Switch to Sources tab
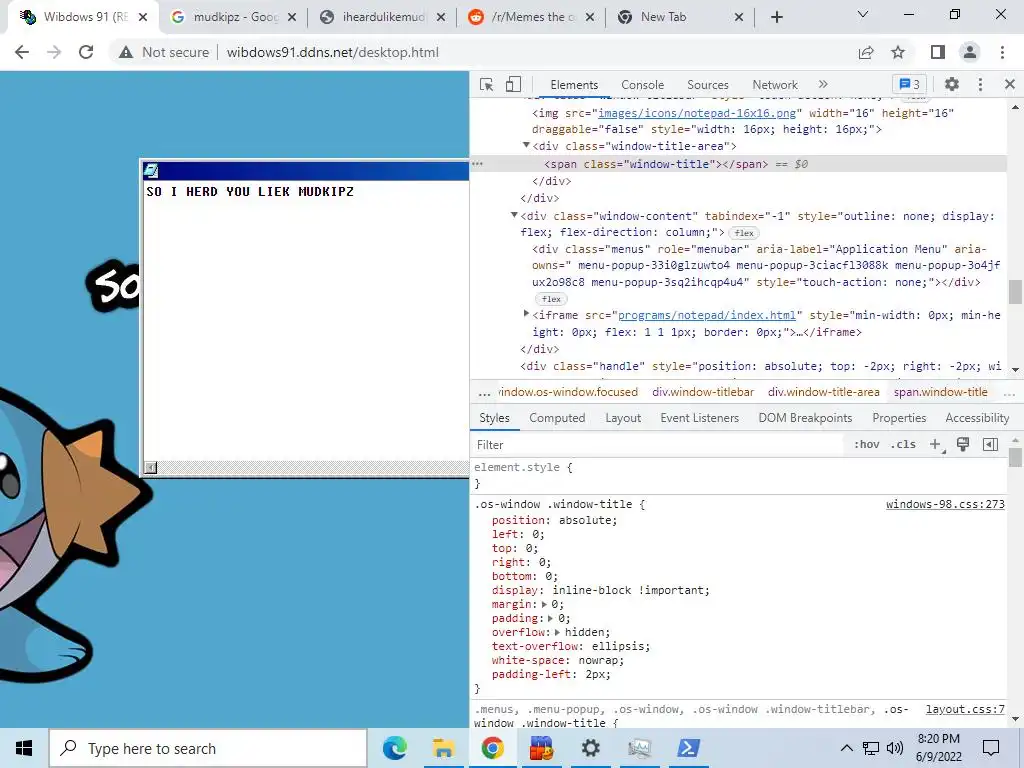The width and height of the screenshot is (1024, 768). [707, 85]
